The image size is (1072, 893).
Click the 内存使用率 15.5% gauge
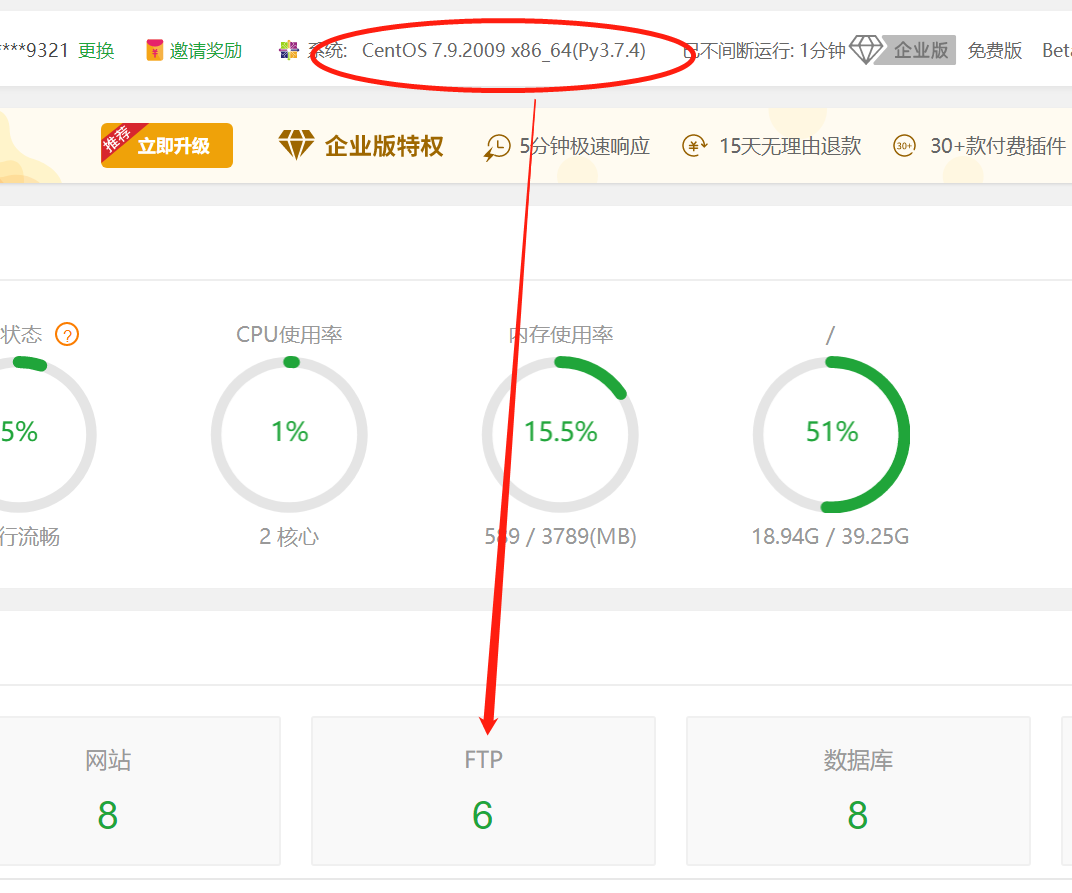point(560,434)
